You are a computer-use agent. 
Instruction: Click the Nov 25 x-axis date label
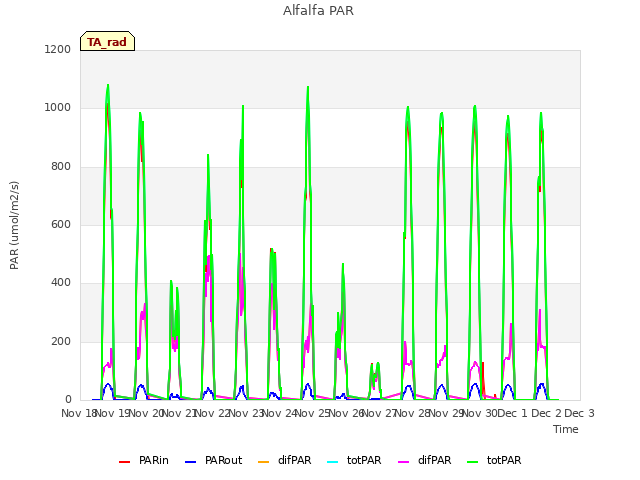pos(312,413)
